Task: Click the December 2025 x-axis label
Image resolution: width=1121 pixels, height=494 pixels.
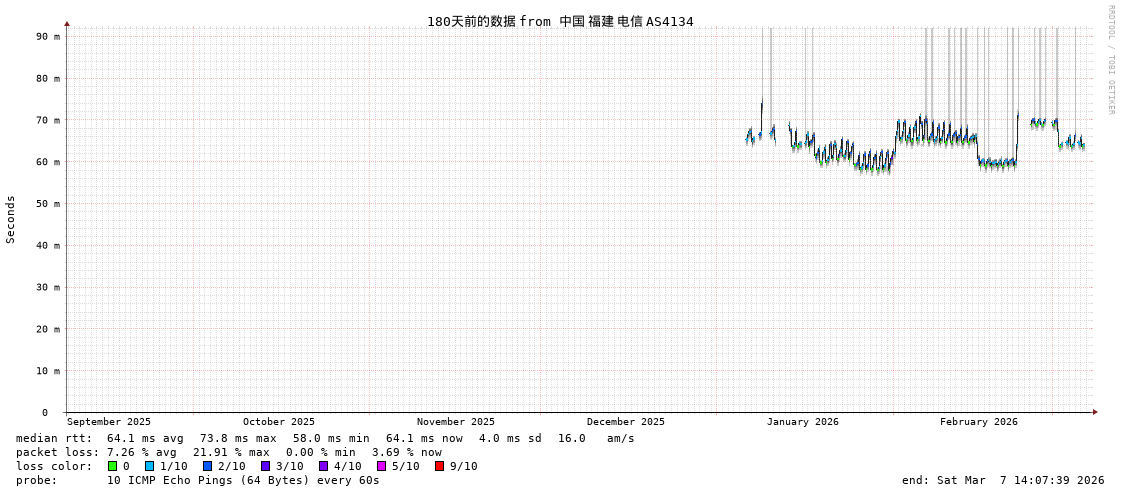Action: 625,422
